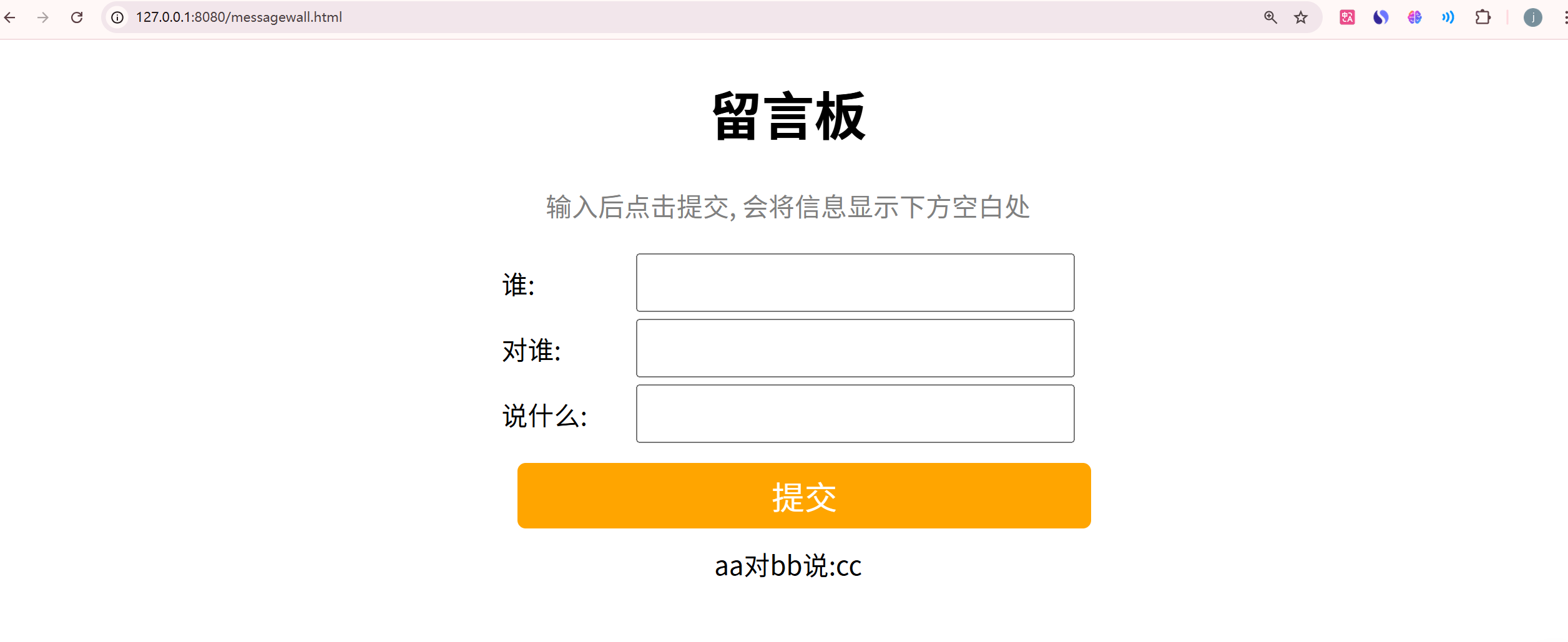Screen dimensions: 1568x642
Task: Click the brain-shaped extension icon
Action: 1415,17
